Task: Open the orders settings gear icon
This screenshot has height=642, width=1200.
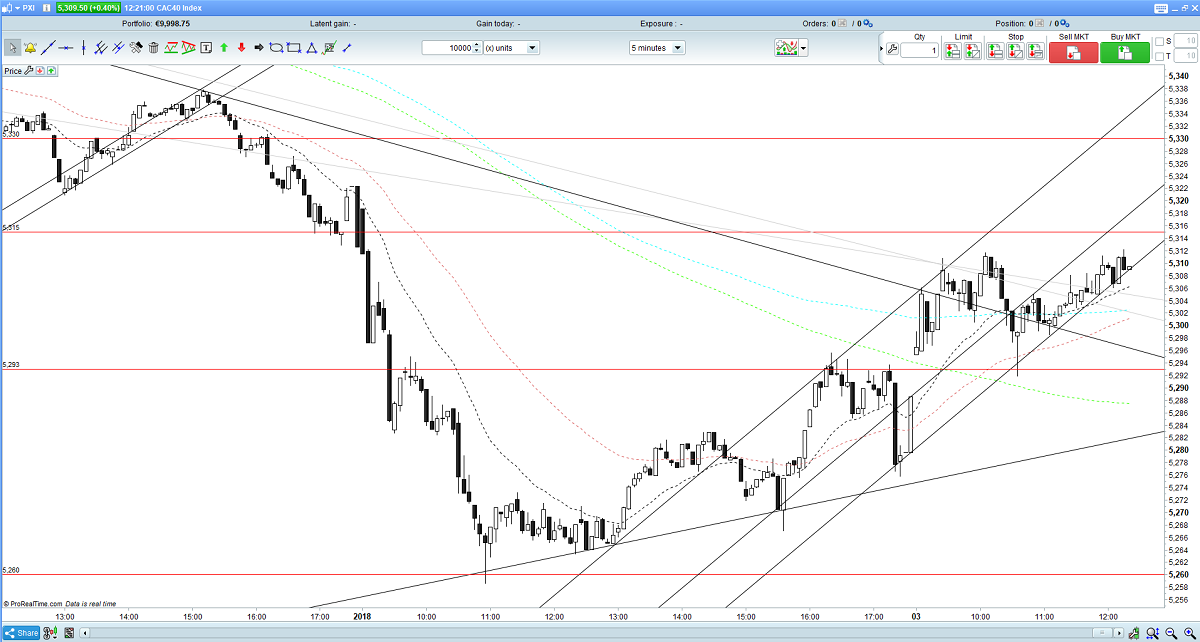Action: coord(868,23)
